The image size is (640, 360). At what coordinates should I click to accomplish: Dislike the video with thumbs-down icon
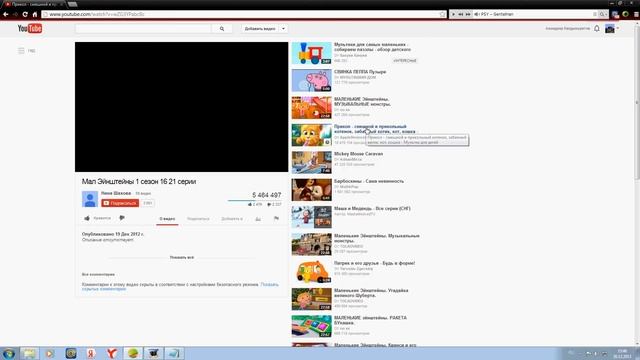click(x=122, y=218)
